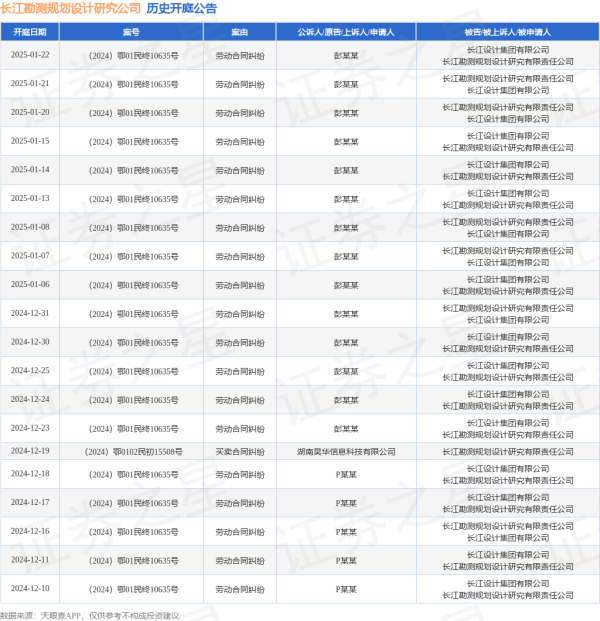Select the case number in the 2025-01-06 row
The image size is (600, 621).
coord(133,286)
